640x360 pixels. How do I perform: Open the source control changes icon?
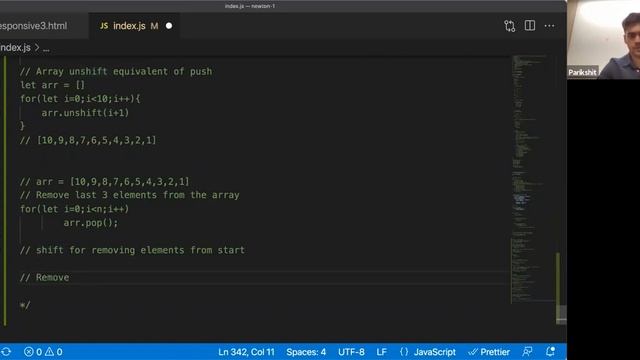pos(509,26)
